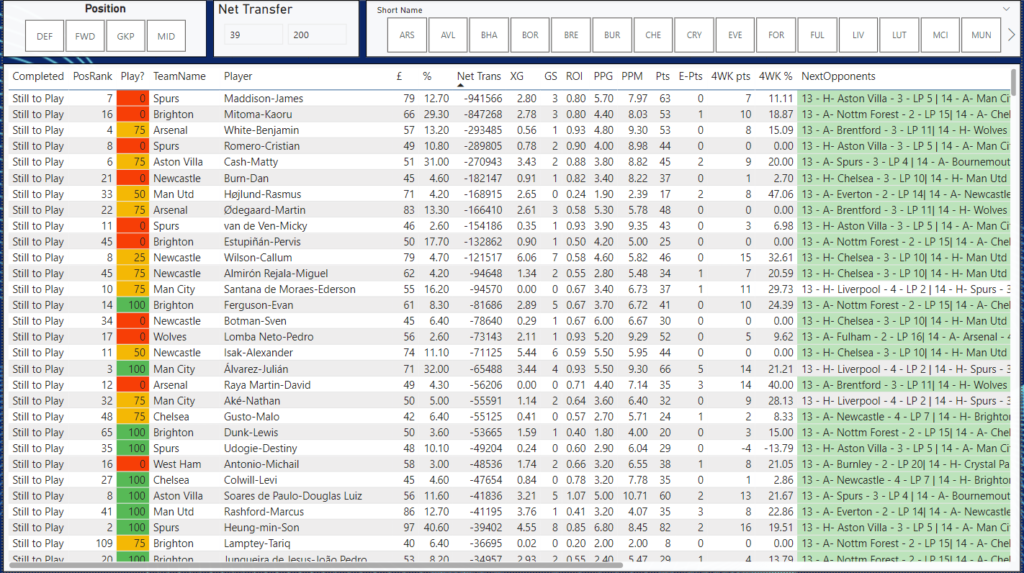Filter by AVL short name
Viewport: 1024px width, 573px height.
448,35
